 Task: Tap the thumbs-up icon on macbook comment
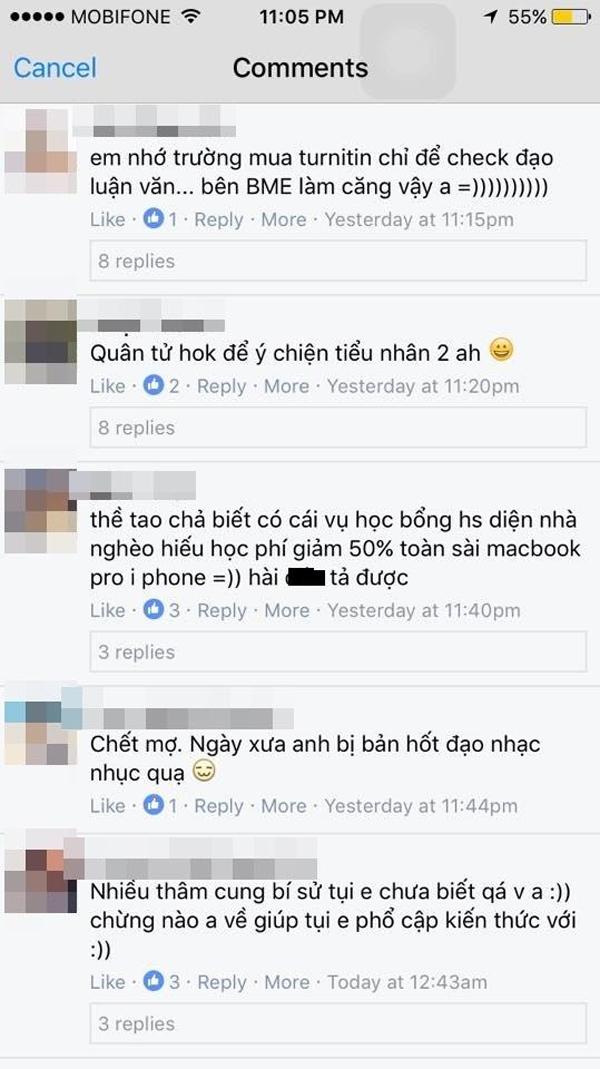pyautogui.click(x=154, y=610)
